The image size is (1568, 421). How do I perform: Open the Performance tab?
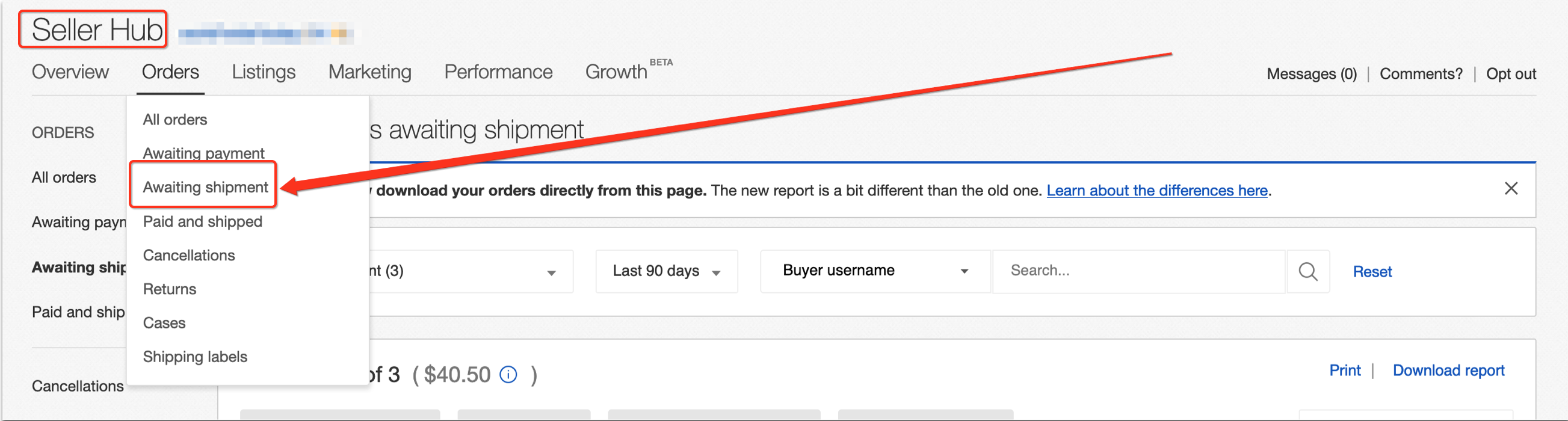click(x=499, y=72)
